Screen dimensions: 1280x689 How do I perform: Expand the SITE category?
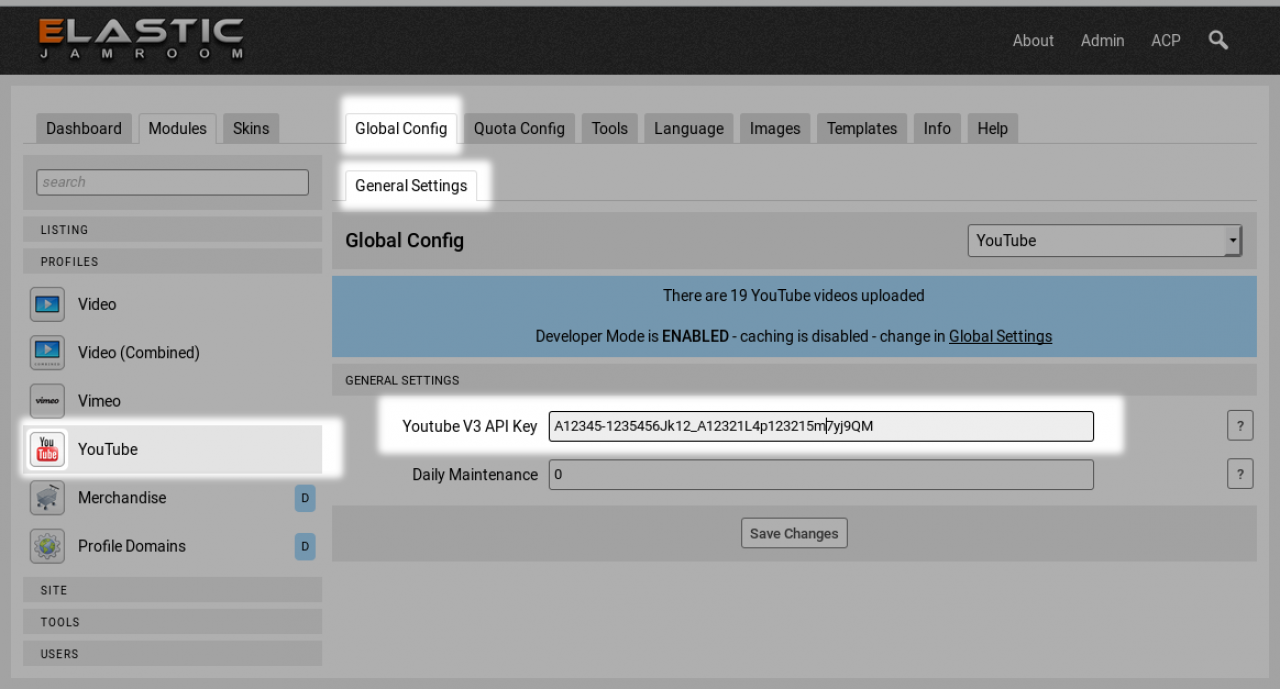coord(172,590)
